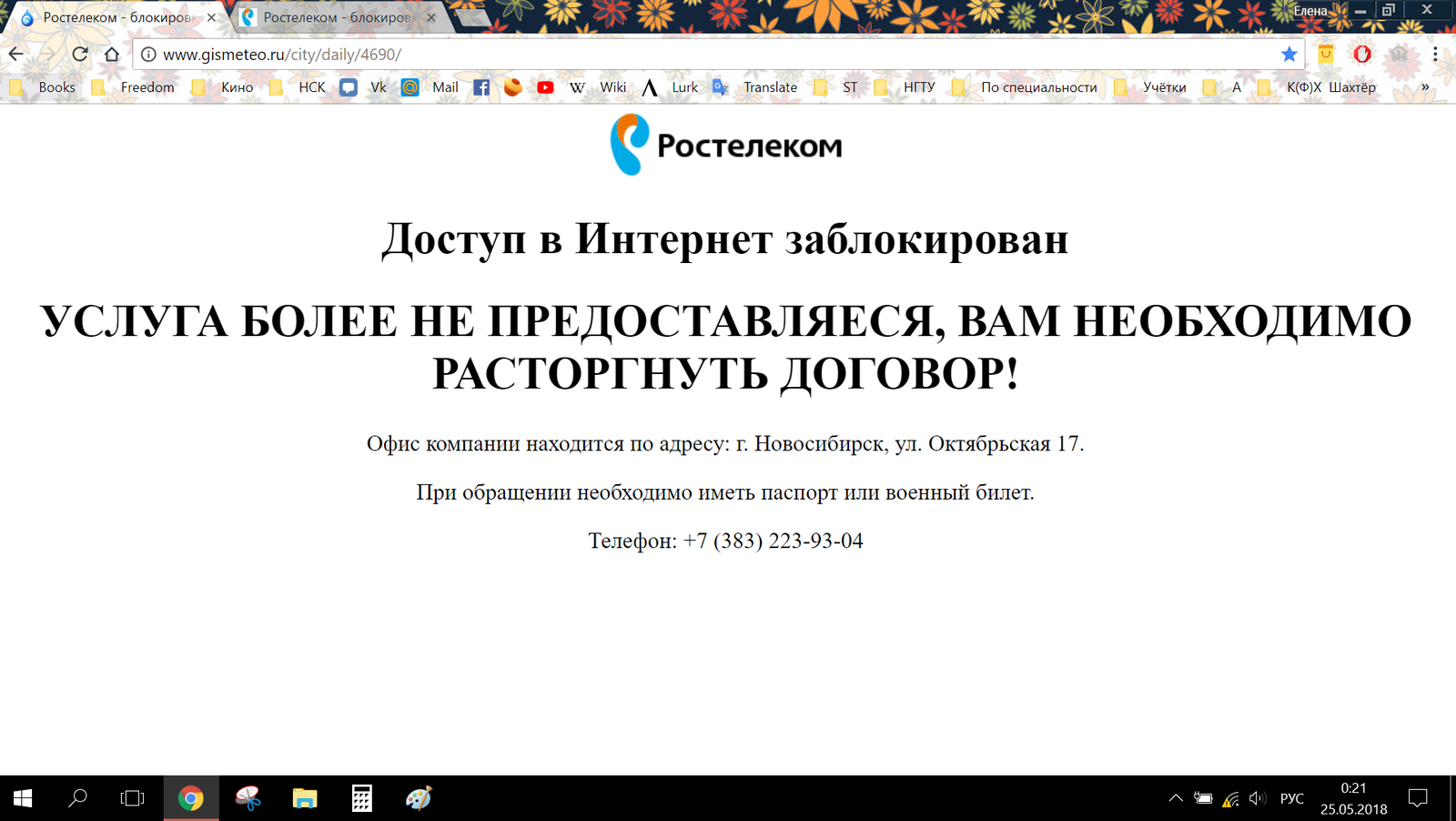Open Chrome's three-dot menu

click(x=1435, y=54)
